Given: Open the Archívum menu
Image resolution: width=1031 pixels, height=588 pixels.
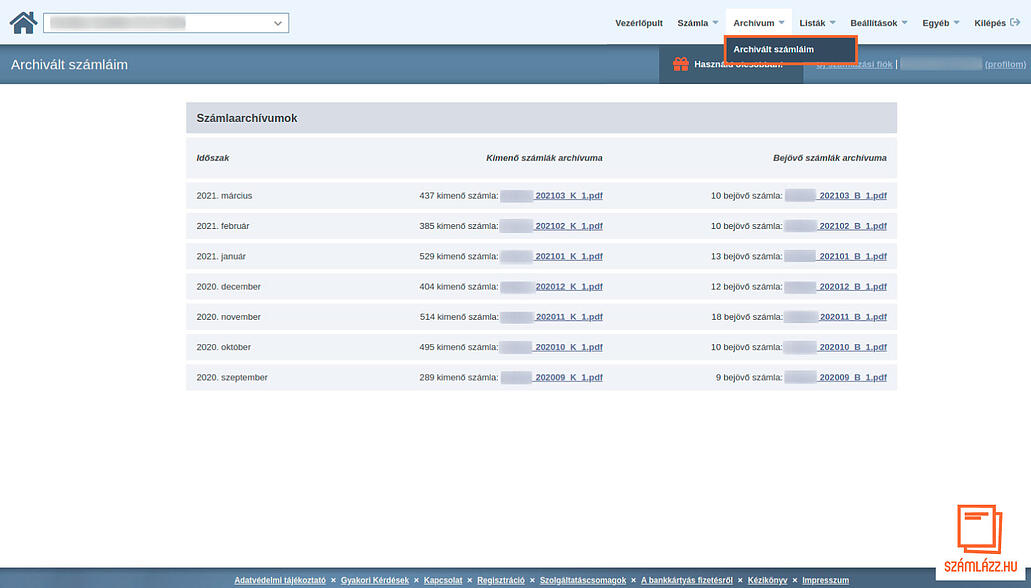Looking at the screenshot, I should (758, 23).
